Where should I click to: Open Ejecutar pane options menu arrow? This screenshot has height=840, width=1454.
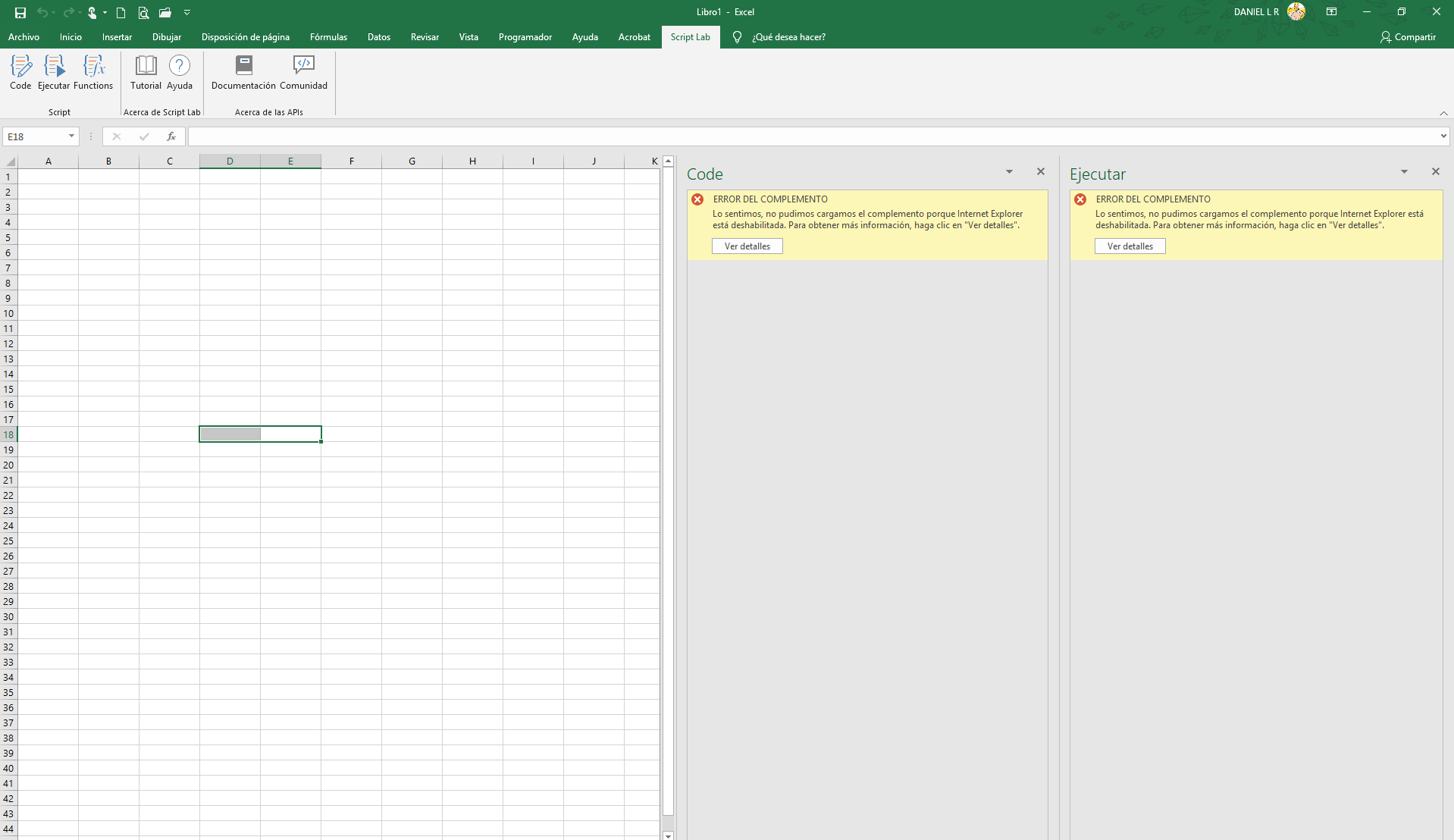(1404, 172)
